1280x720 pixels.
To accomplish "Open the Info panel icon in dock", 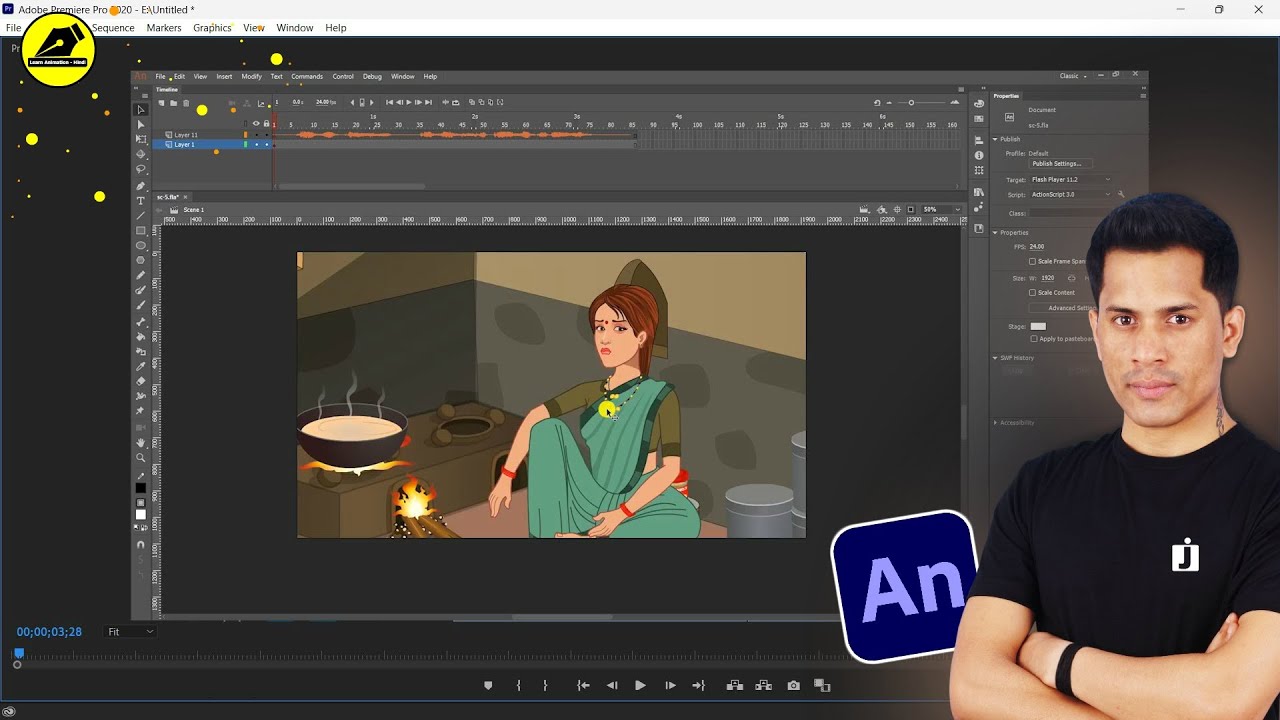I will 979,156.
